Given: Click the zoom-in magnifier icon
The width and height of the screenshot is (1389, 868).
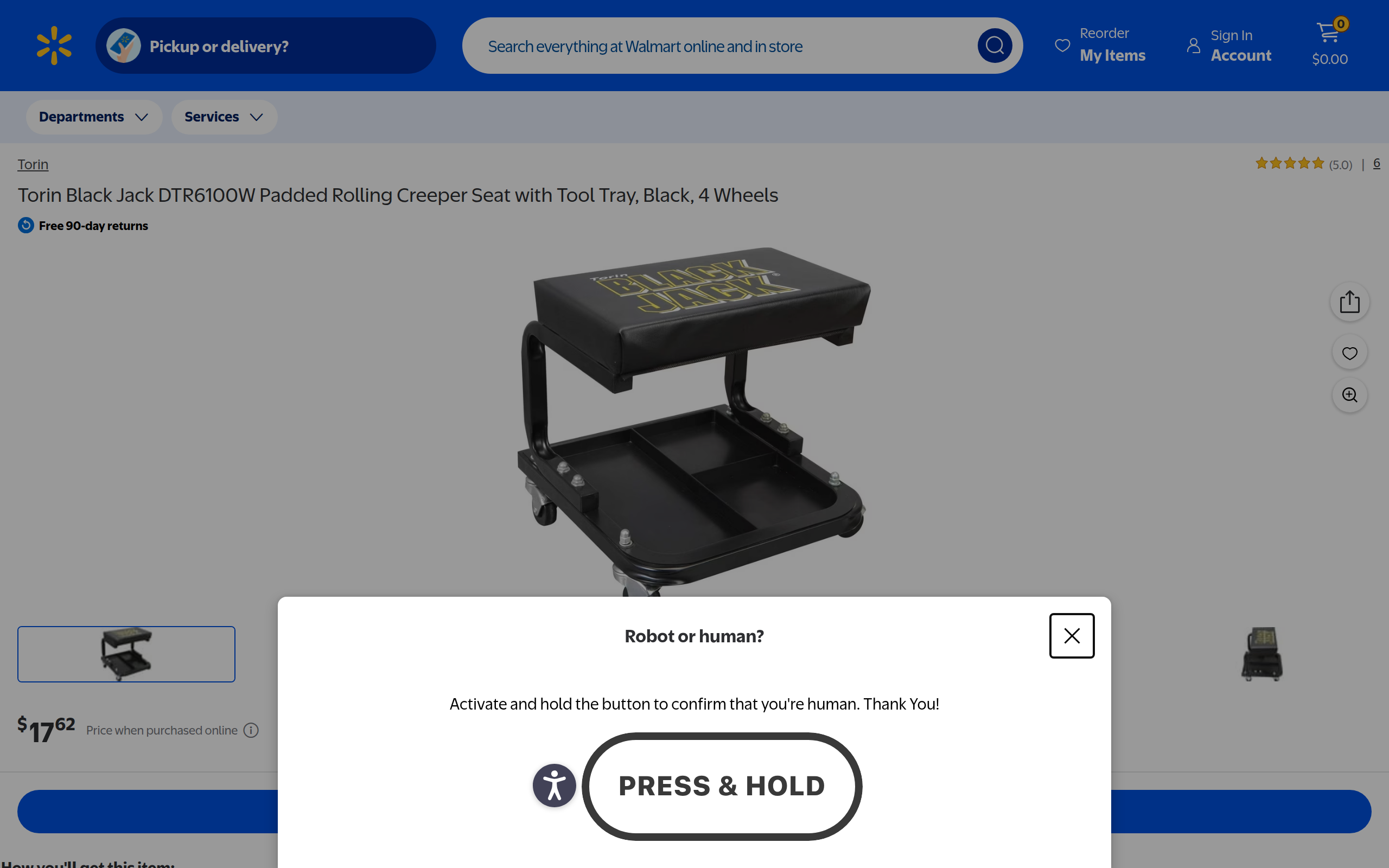Looking at the screenshot, I should (1349, 395).
